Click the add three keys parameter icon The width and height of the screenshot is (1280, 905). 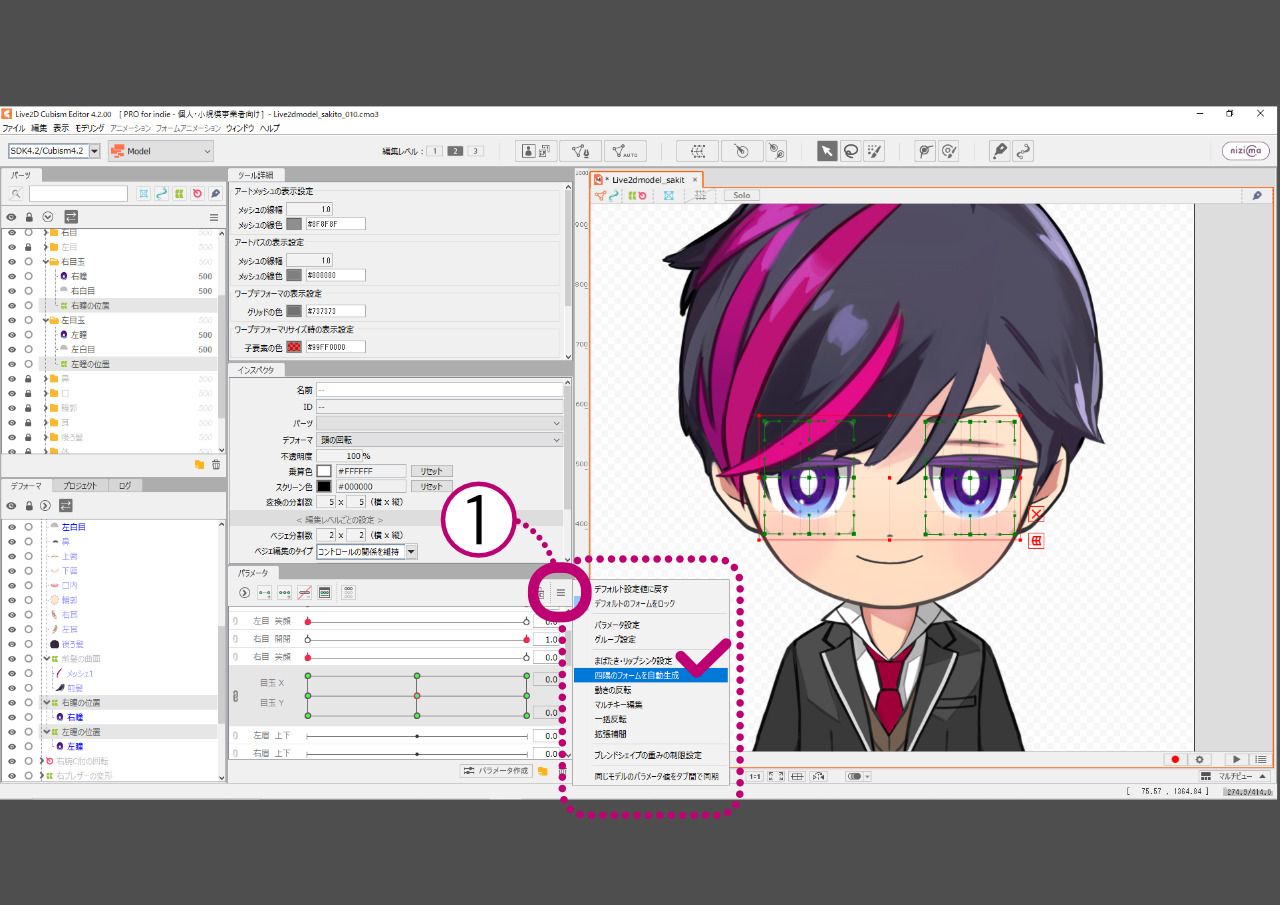(284, 592)
